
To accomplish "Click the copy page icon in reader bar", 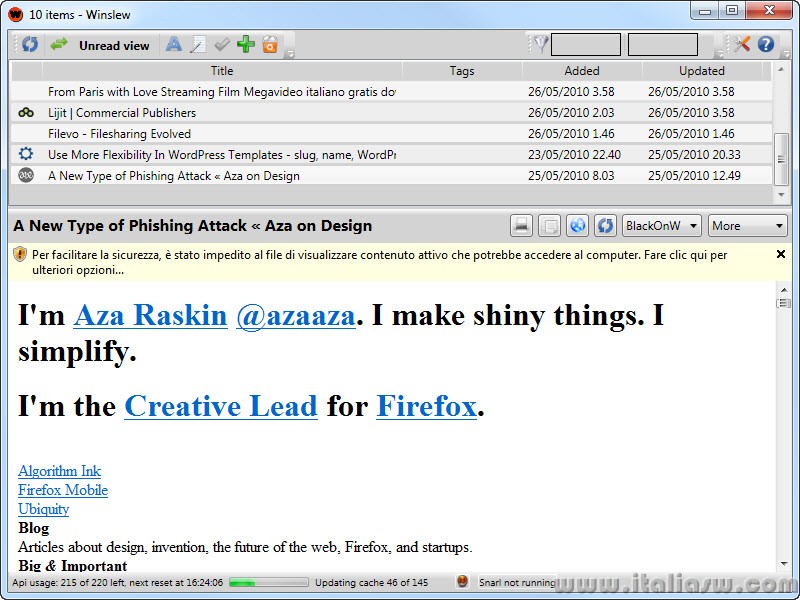I will pos(549,226).
